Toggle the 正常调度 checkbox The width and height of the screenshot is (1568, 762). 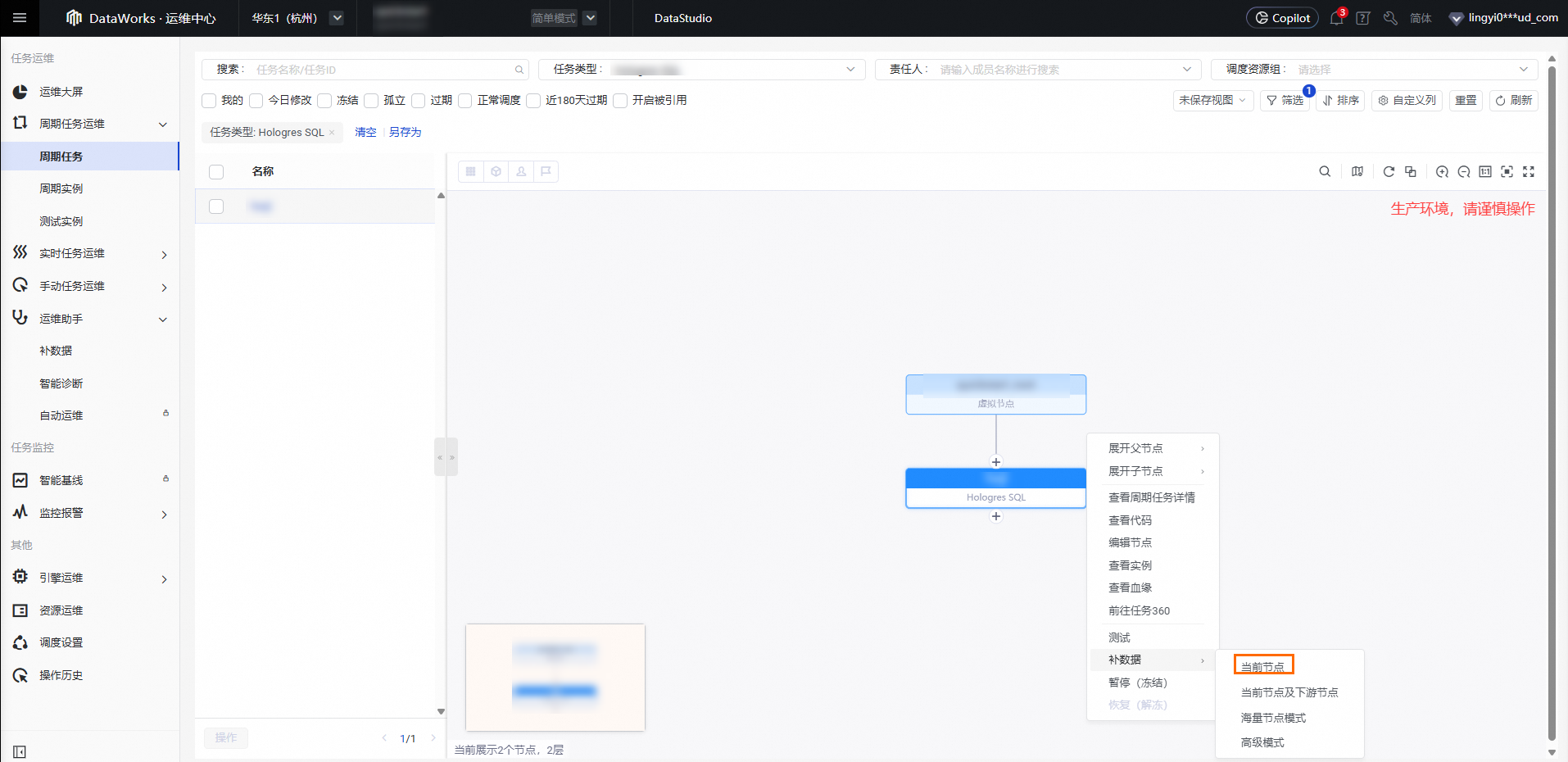pyautogui.click(x=465, y=100)
